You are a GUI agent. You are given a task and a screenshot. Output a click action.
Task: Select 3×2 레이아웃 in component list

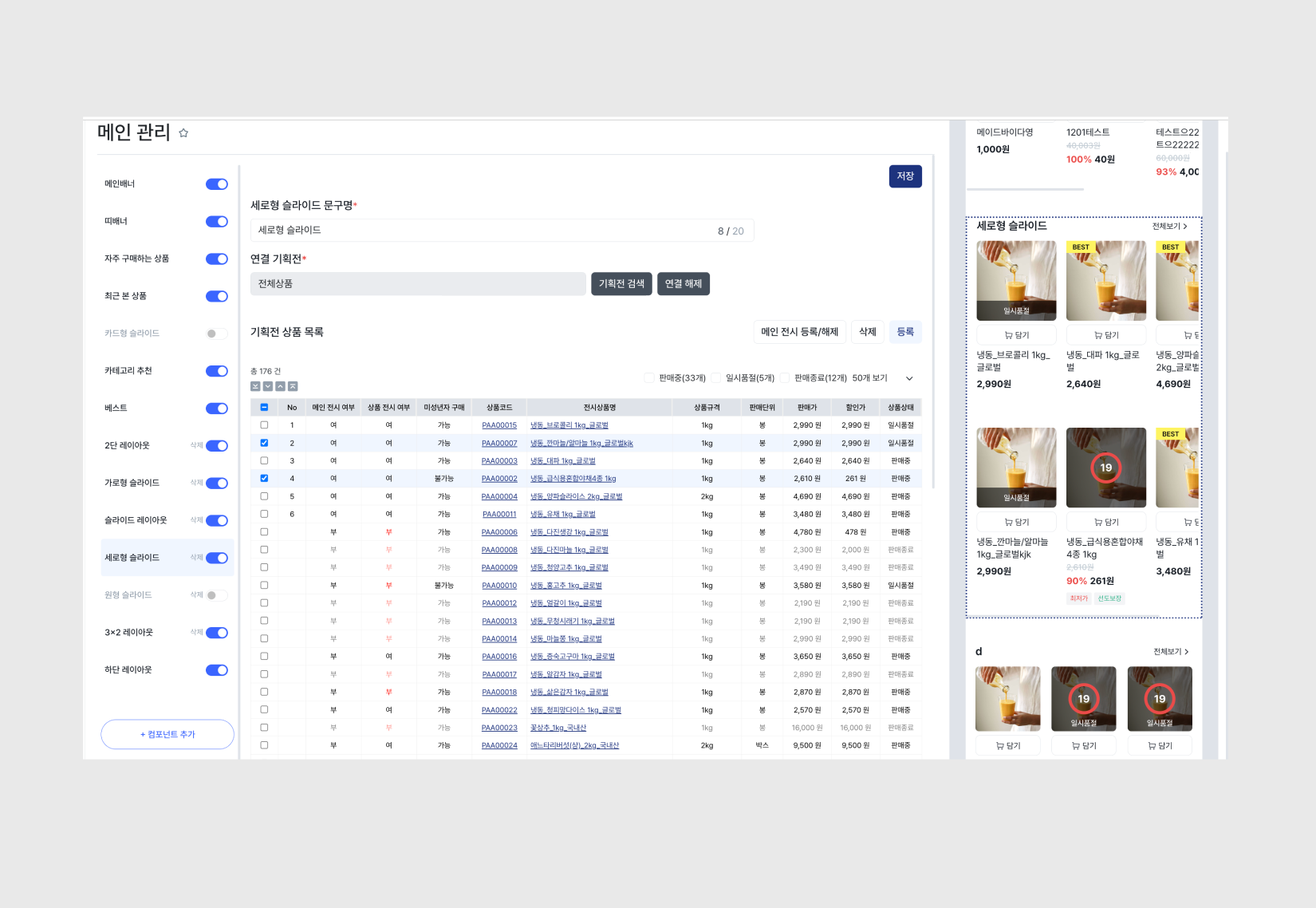tap(129, 633)
